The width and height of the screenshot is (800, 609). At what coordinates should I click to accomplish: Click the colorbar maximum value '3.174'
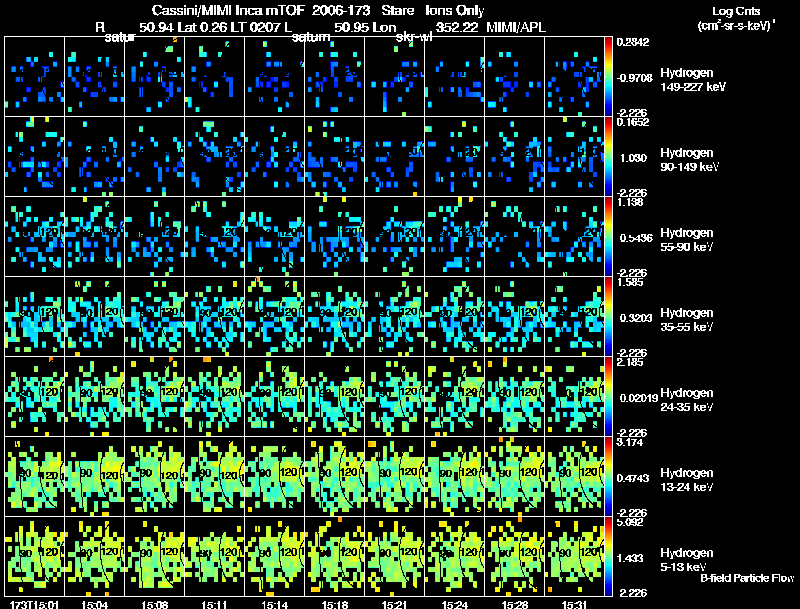630,442
